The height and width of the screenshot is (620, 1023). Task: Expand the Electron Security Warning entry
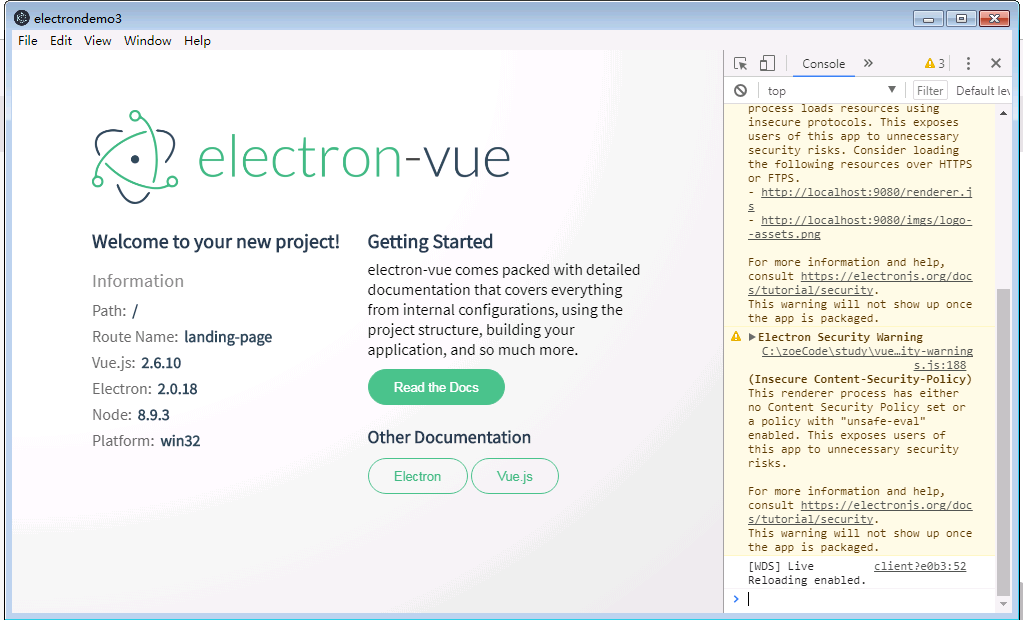click(752, 337)
